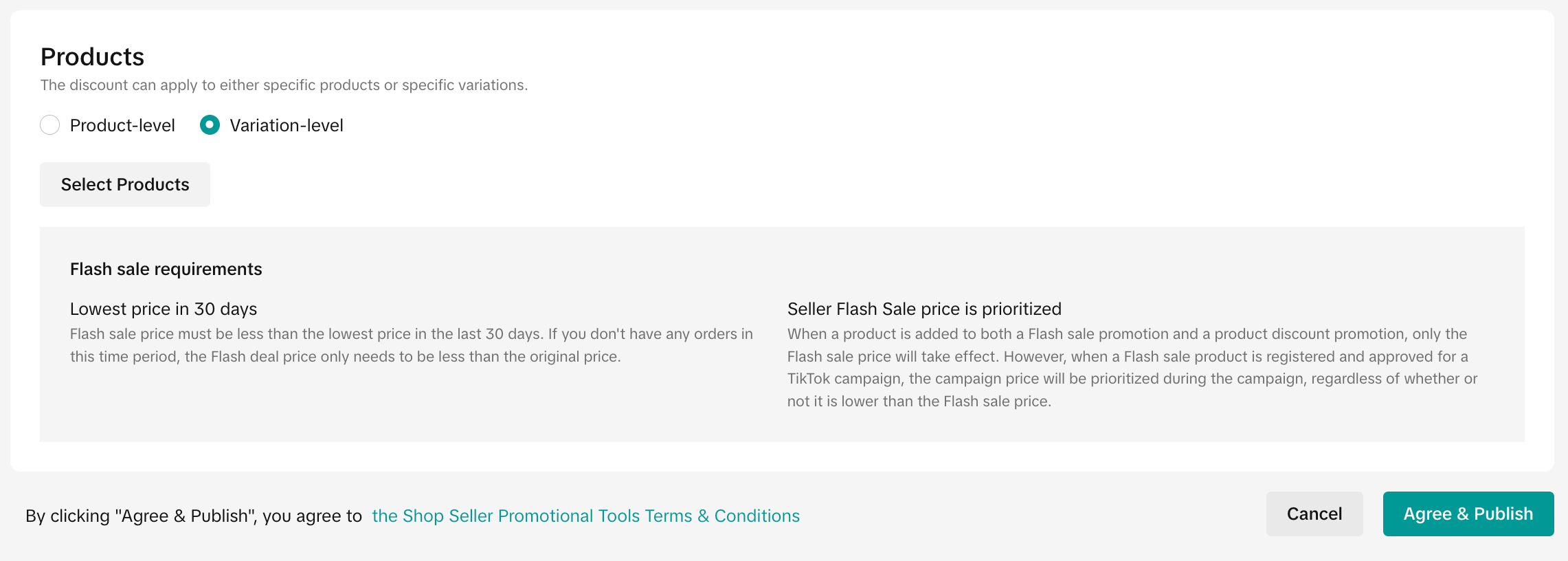
Task: Click the Product-level label text
Action: point(122,125)
